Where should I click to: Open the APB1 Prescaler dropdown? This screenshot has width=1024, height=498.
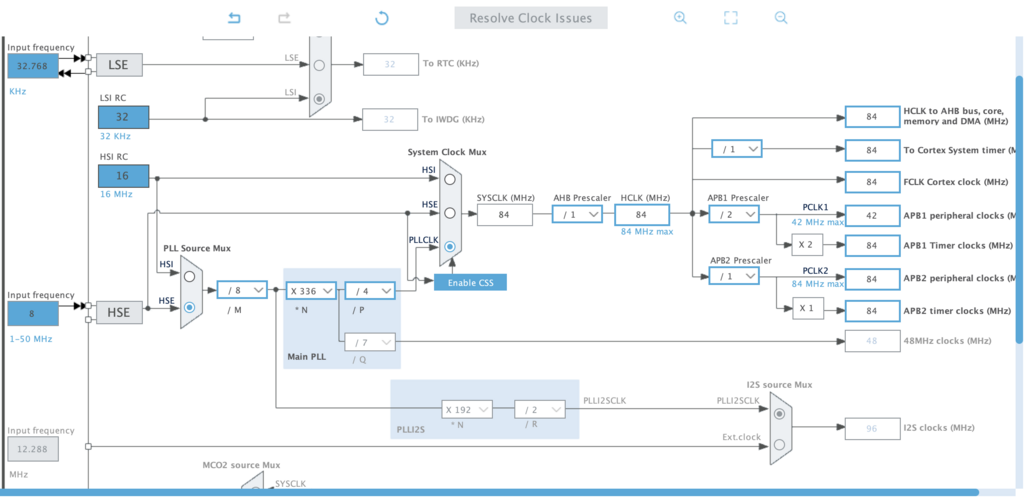pos(734,214)
